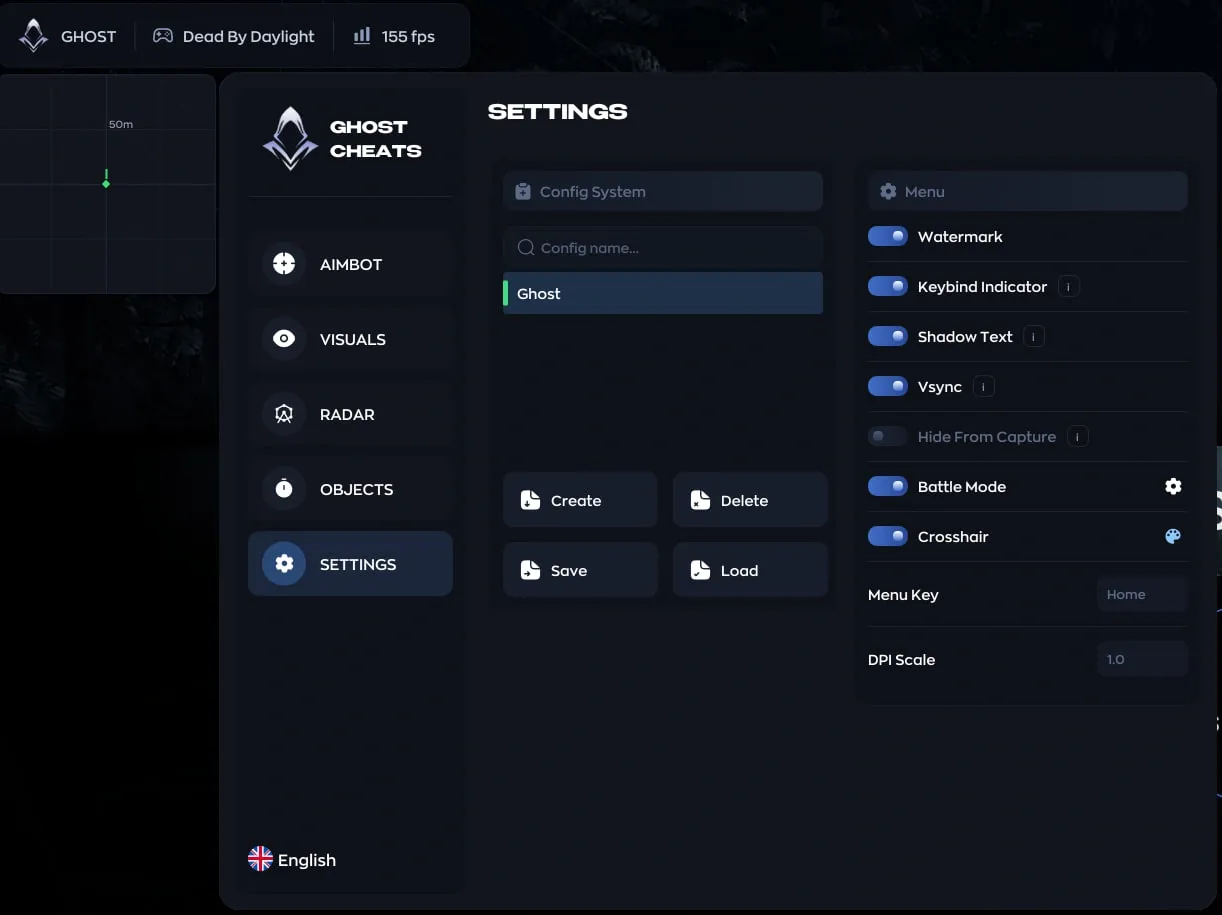Show Hide From Capture info icon
The width and height of the screenshot is (1222, 915).
click(1077, 437)
